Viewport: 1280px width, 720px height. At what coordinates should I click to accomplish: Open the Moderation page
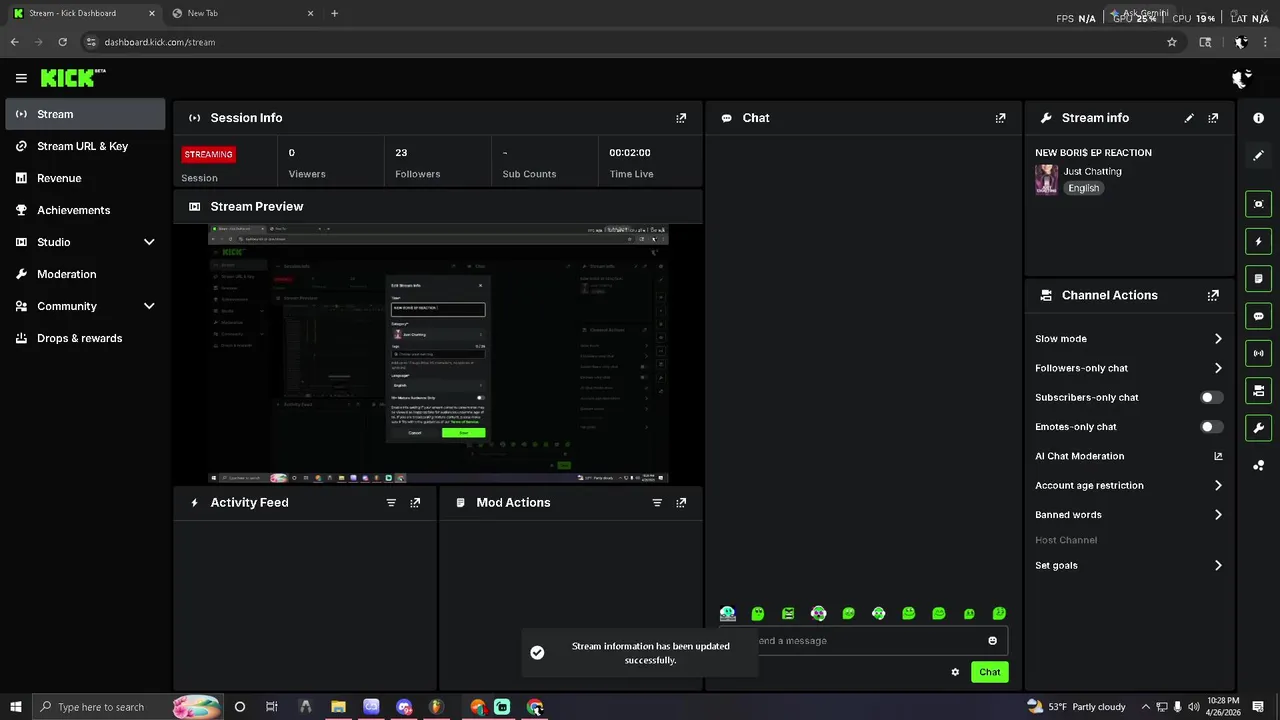pos(85,274)
